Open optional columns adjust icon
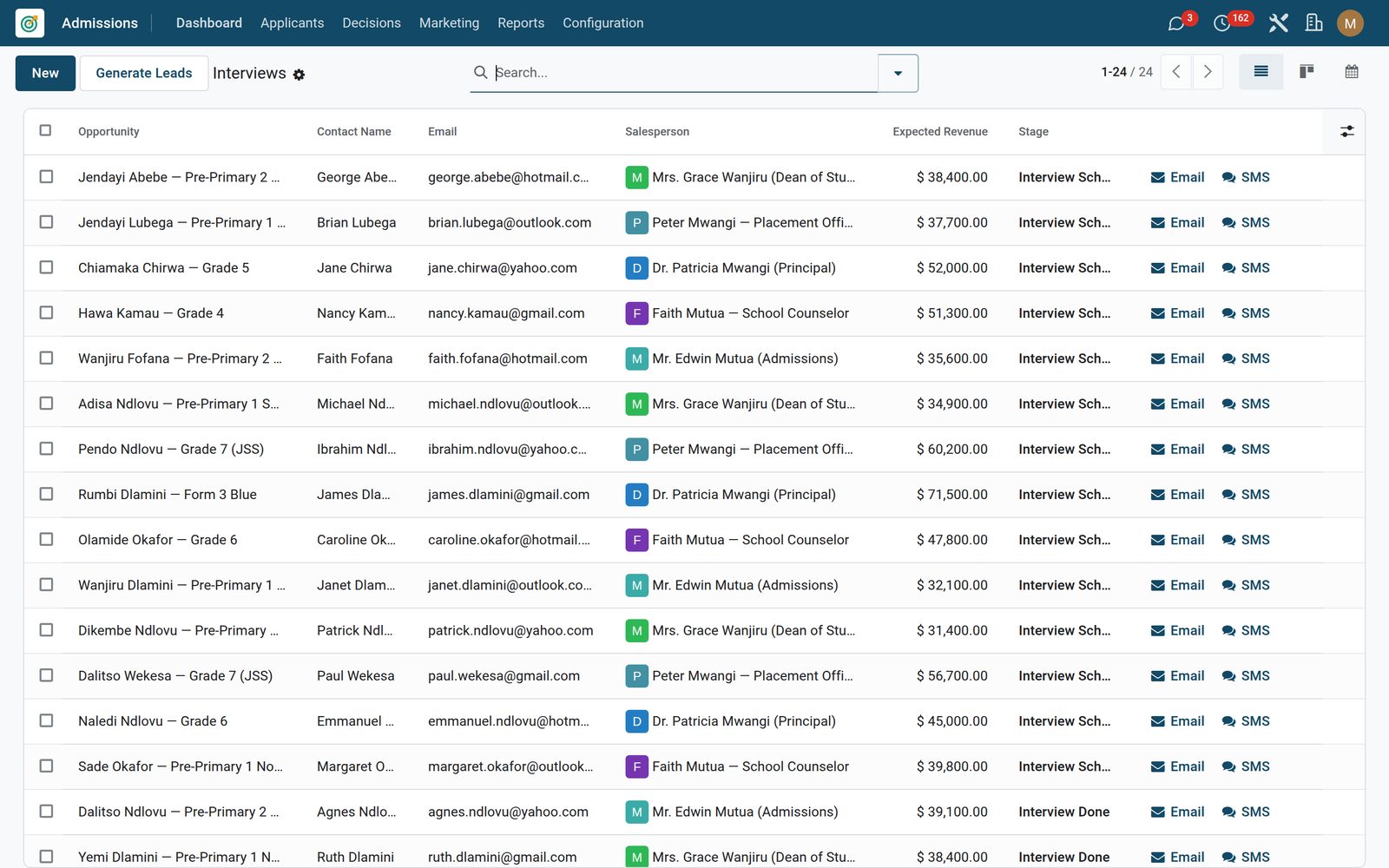The height and width of the screenshot is (868, 1389). click(1347, 131)
